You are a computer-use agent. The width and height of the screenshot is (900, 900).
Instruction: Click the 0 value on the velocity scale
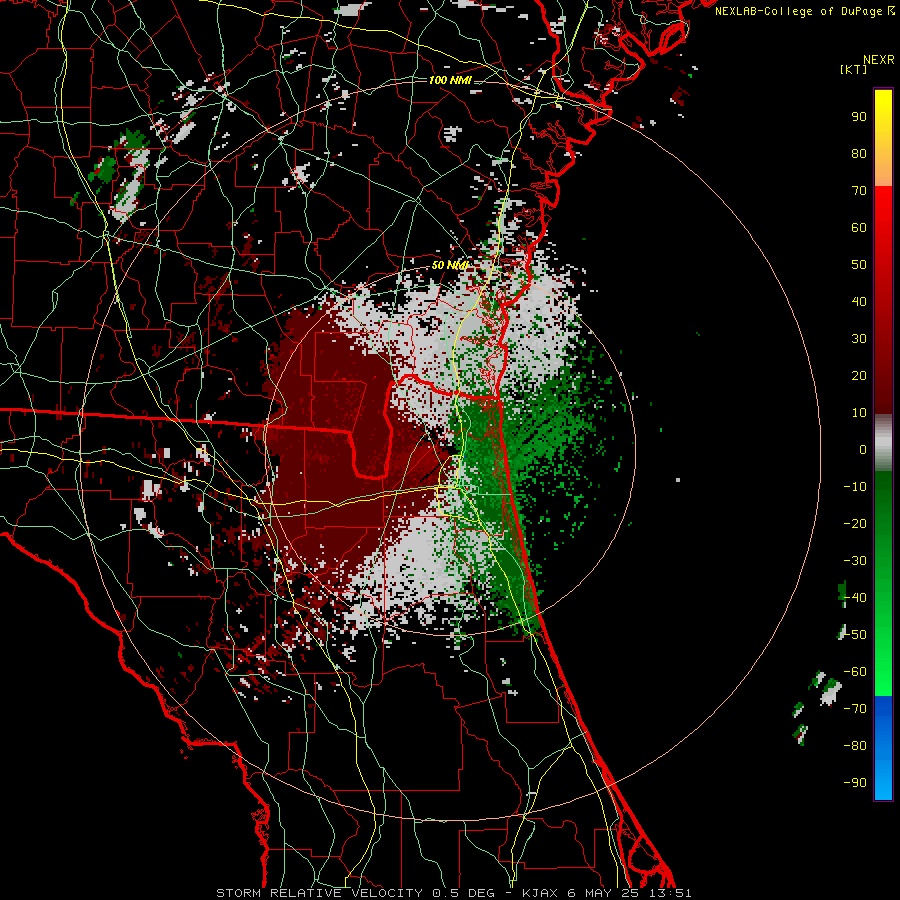[x=863, y=450]
